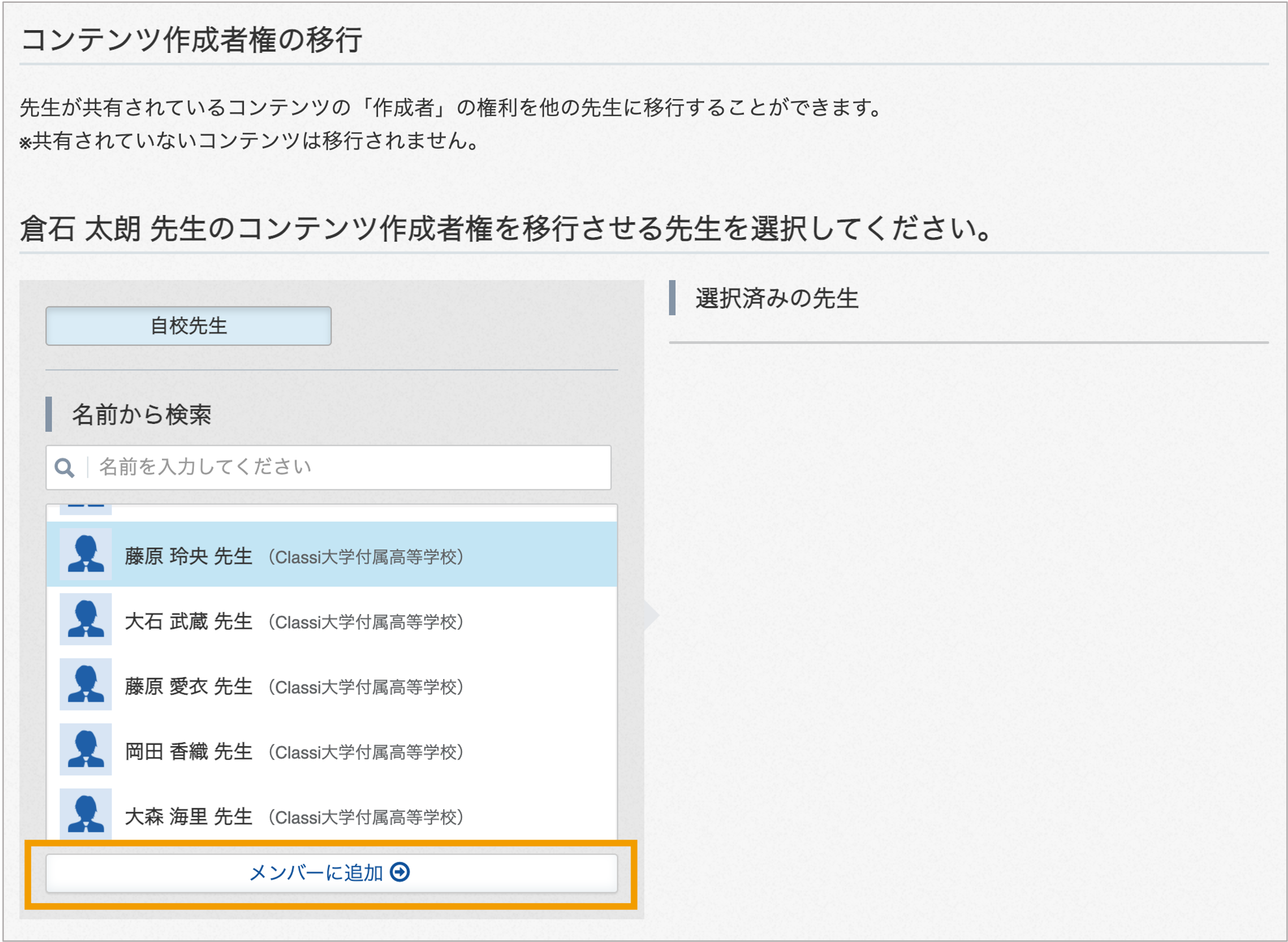Focus the 名前を入力してください search field

click(x=329, y=467)
